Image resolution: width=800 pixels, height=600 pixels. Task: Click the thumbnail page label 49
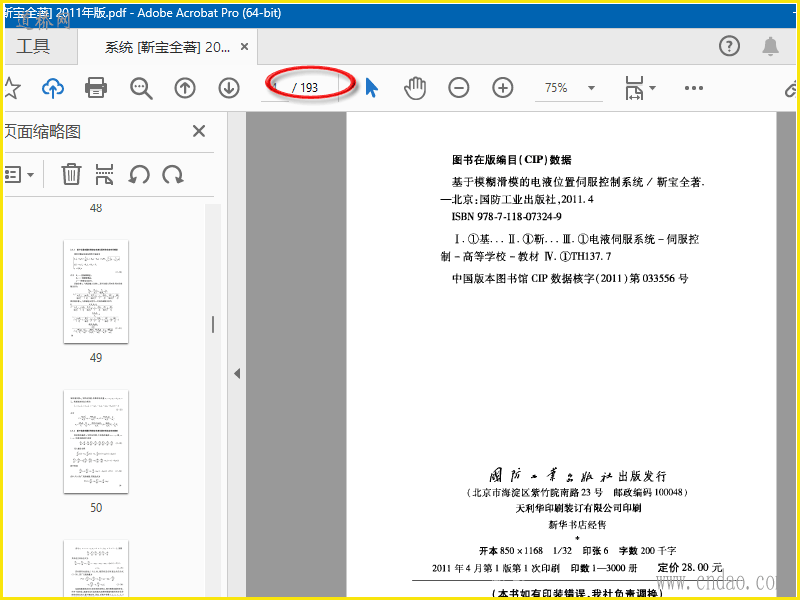pos(96,358)
